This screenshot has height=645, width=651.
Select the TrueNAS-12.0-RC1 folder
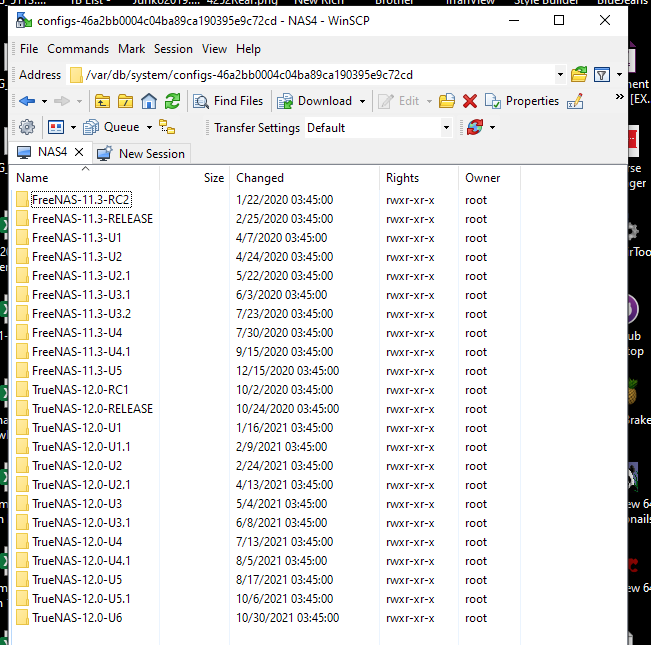80,390
